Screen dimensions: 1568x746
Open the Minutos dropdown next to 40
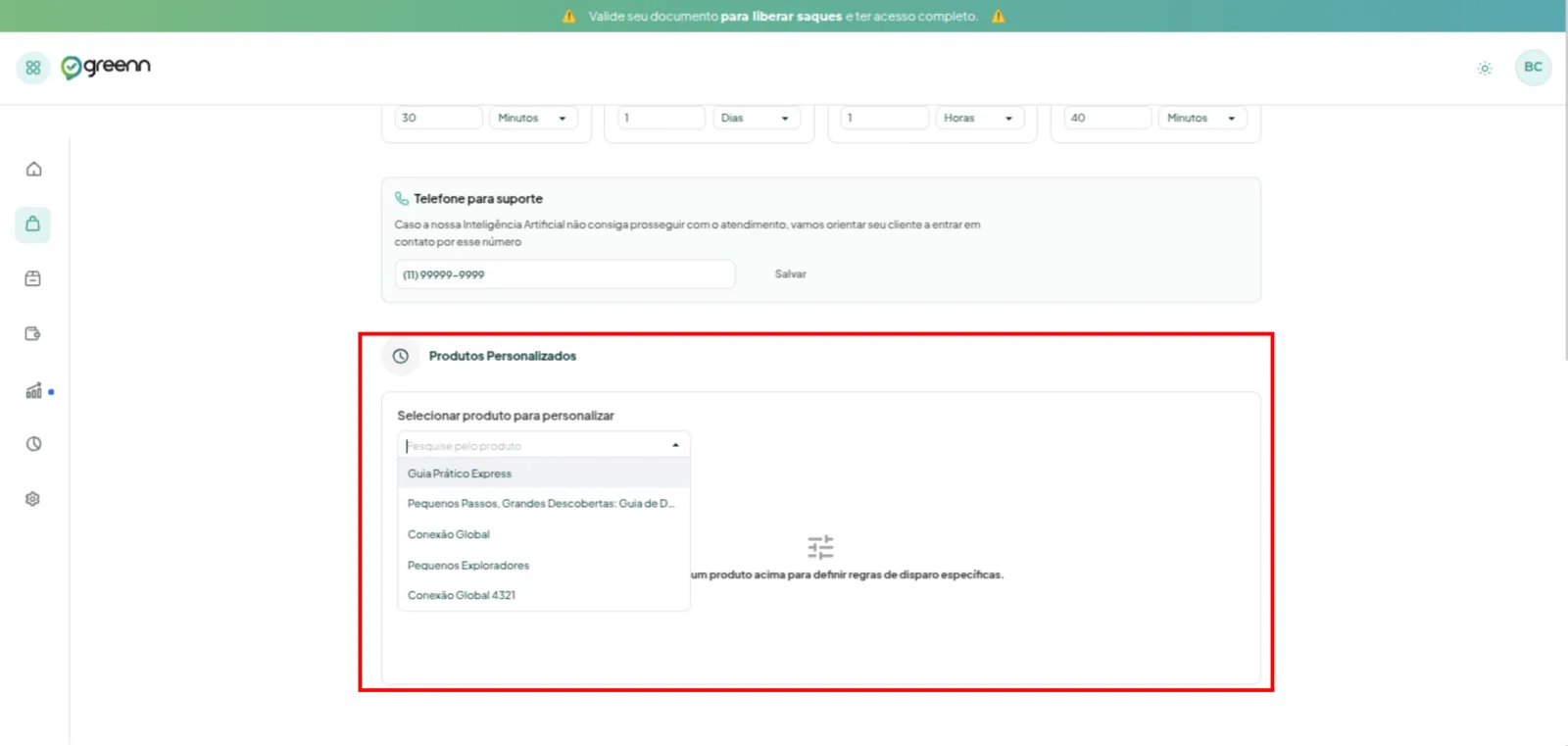click(1202, 118)
